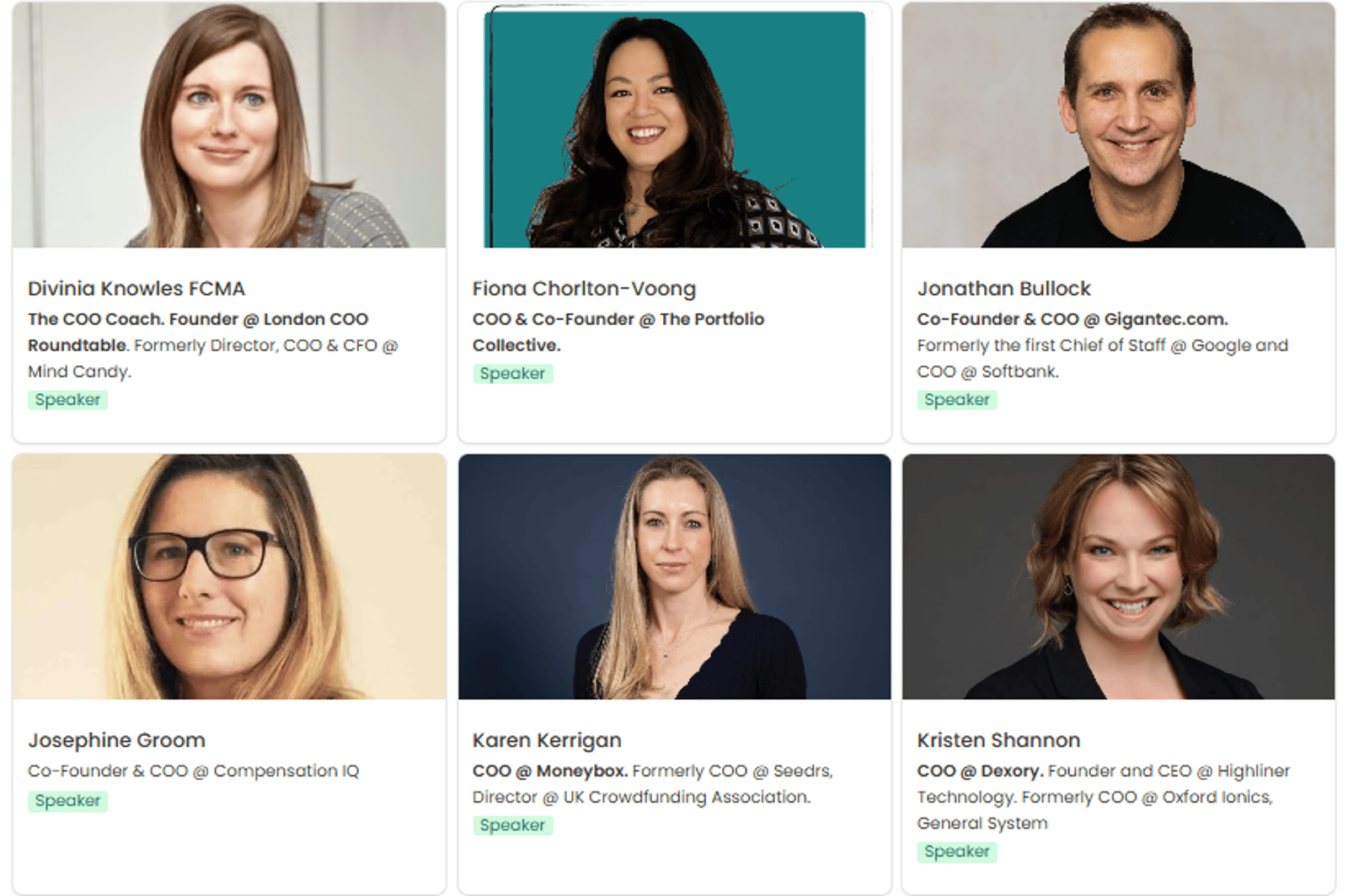Click Speaker label under Jonathan Bullock
The image size is (1348, 896).
click(x=956, y=400)
